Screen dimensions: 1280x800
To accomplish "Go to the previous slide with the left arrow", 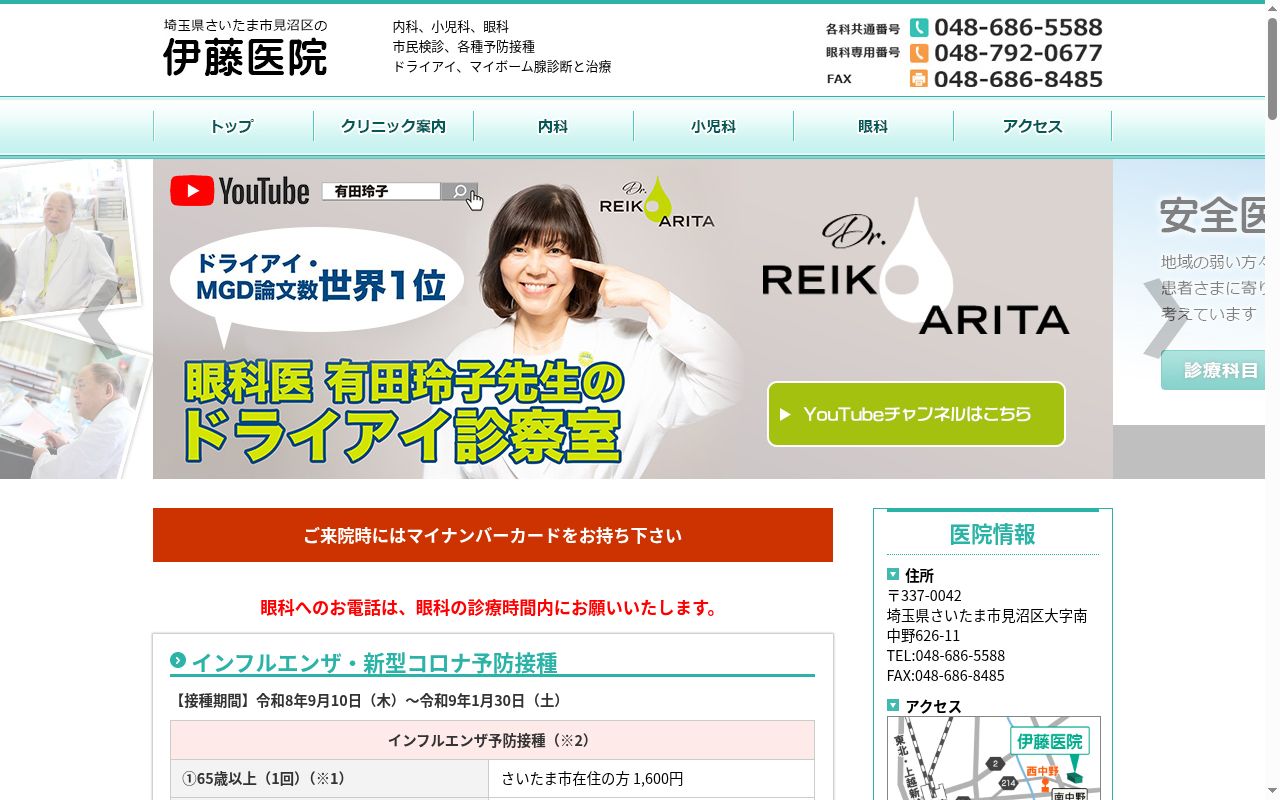I will coord(100,319).
